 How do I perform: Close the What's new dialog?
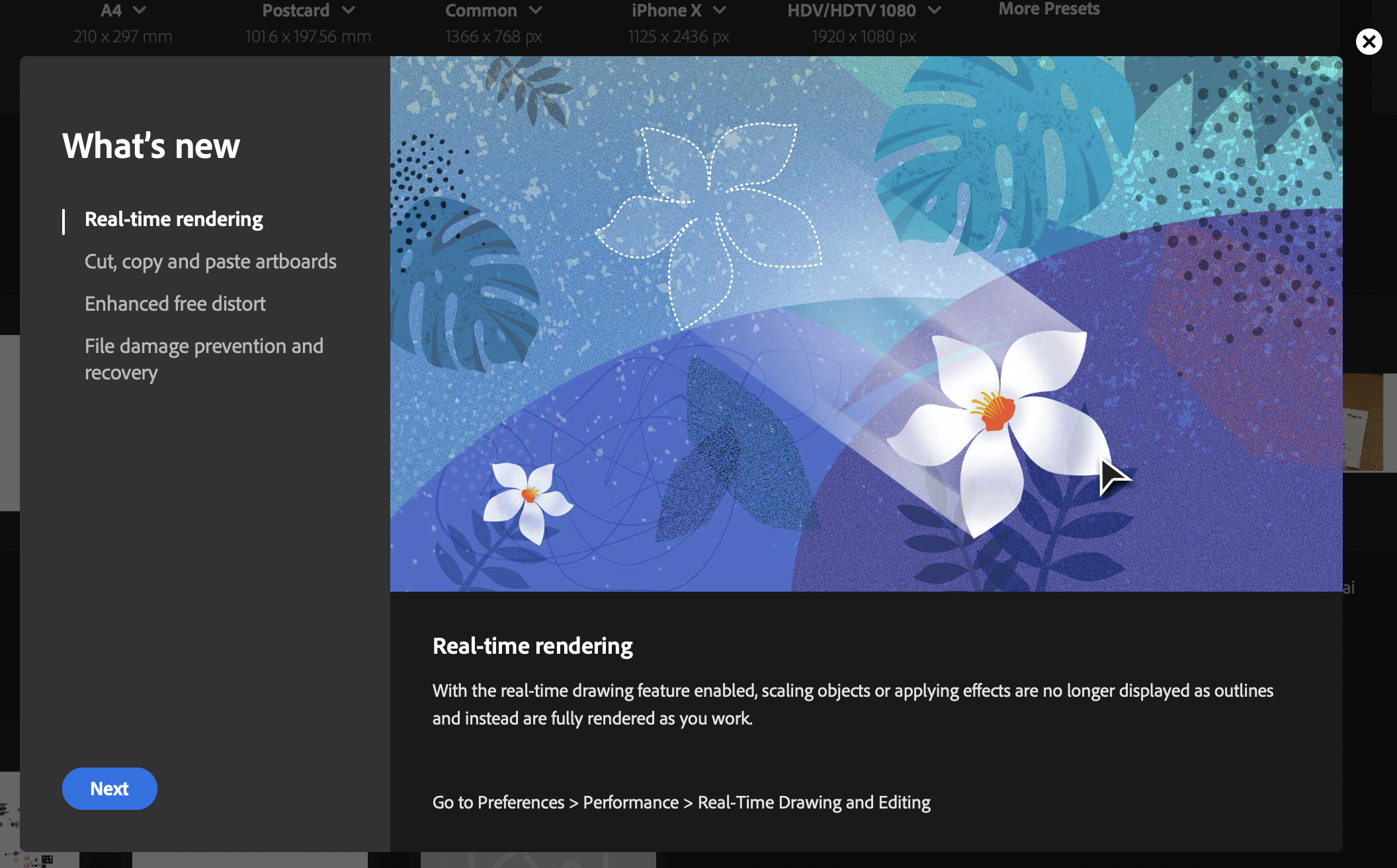click(1369, 42)
